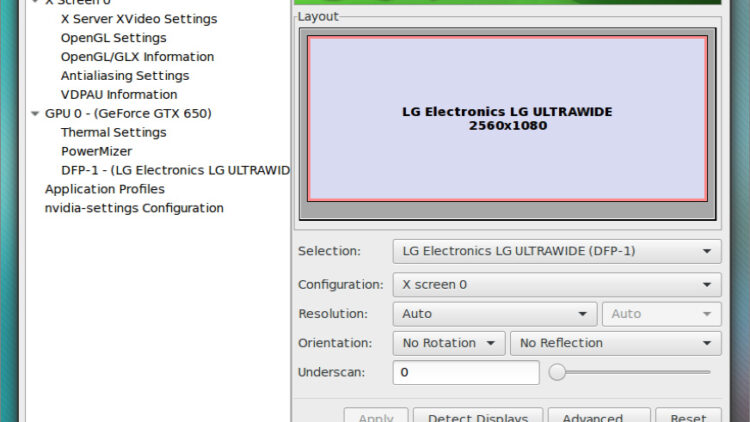Open the No Reflection dropdown
Viewport: 750px width, 422px height.
(x=615, y=343)
